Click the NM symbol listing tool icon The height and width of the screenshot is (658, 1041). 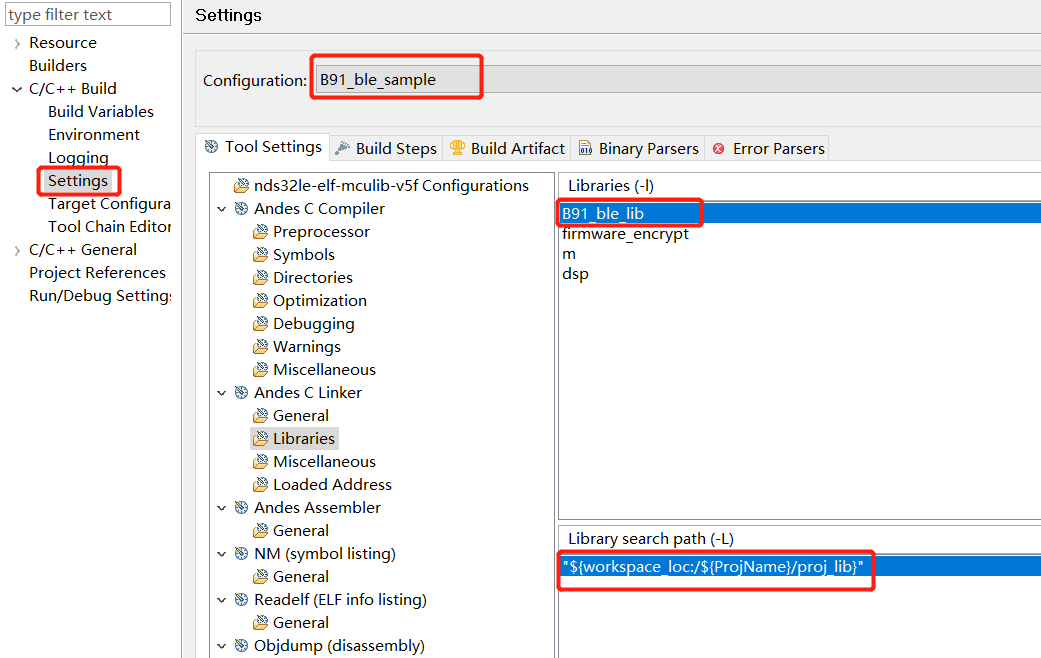click(x=241, y=554)
